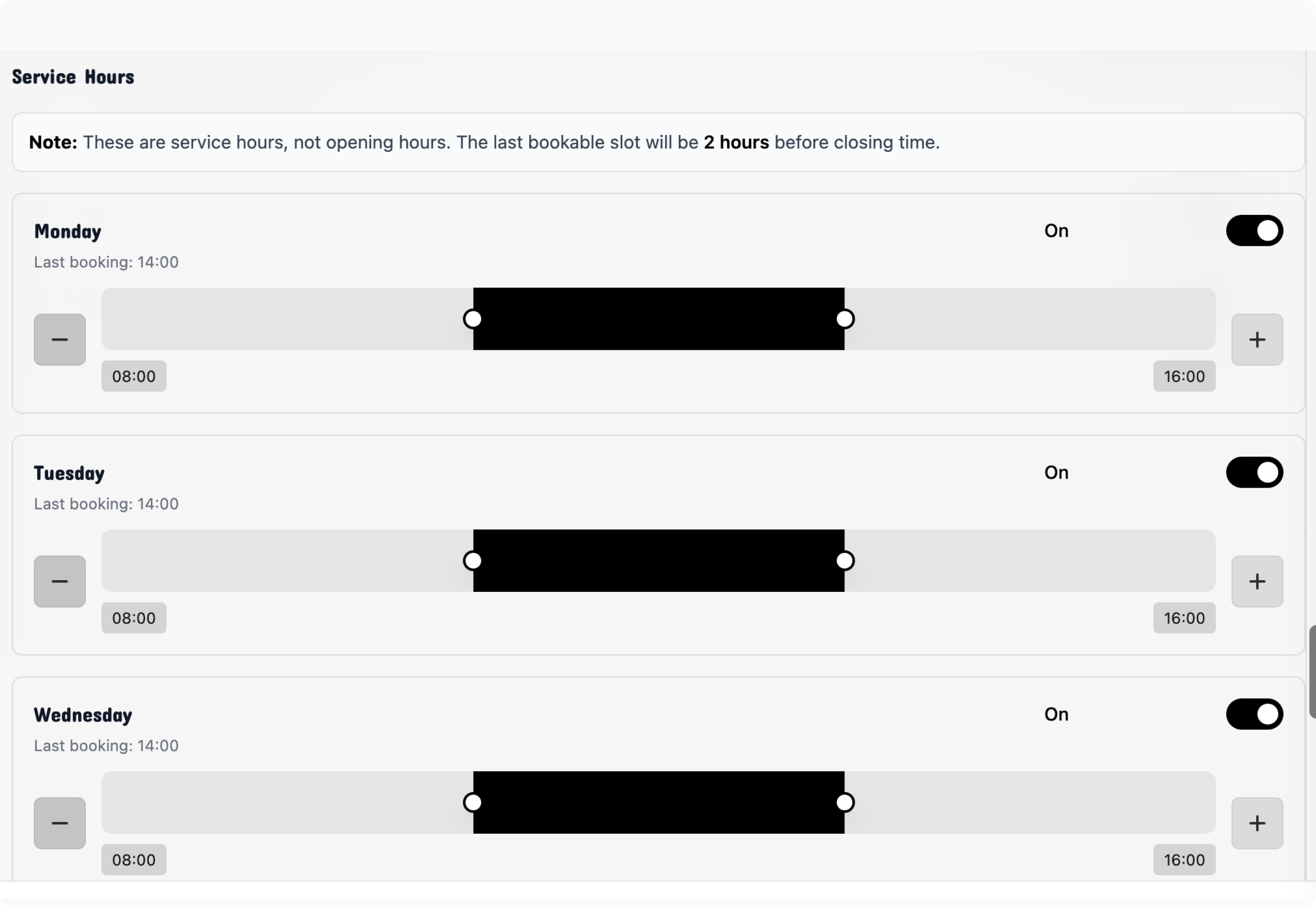The height and width of the screenshot is (907, 1316).
Task: Click Monday slider's end handle
Action: tap(845, 319)
